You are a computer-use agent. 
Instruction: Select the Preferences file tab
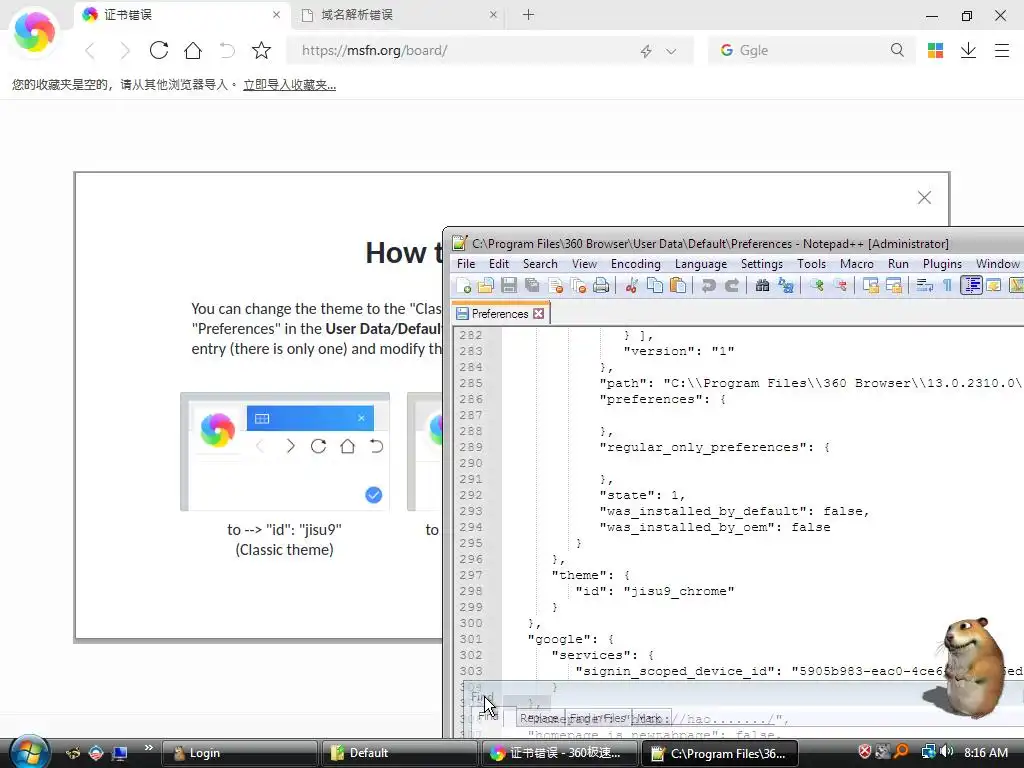(x=500, y=314)
